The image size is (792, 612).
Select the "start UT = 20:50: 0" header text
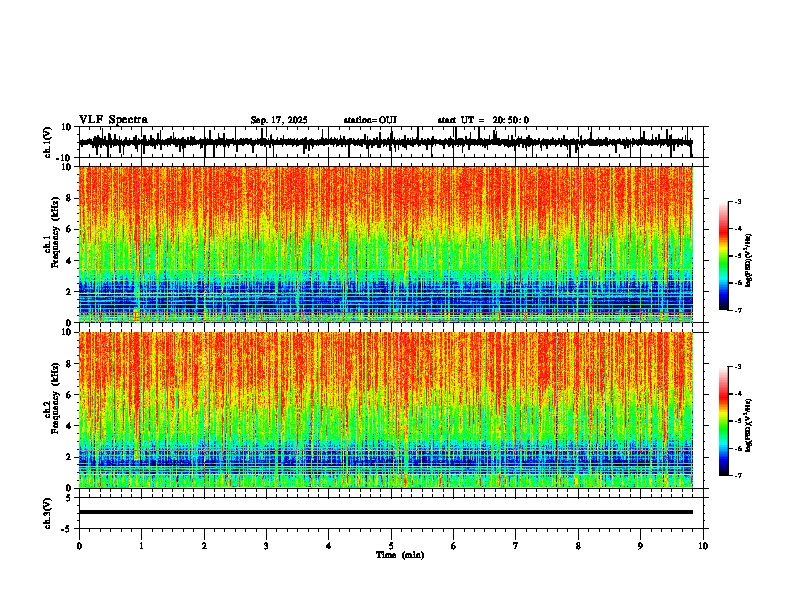[483, 120]
